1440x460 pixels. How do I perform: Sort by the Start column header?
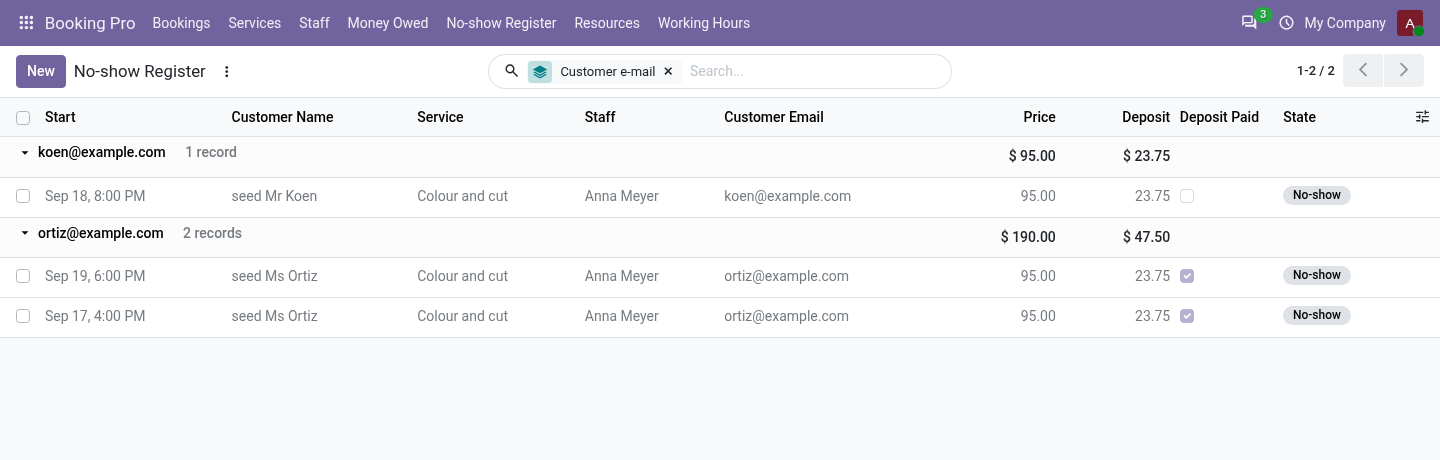point(60,117)
